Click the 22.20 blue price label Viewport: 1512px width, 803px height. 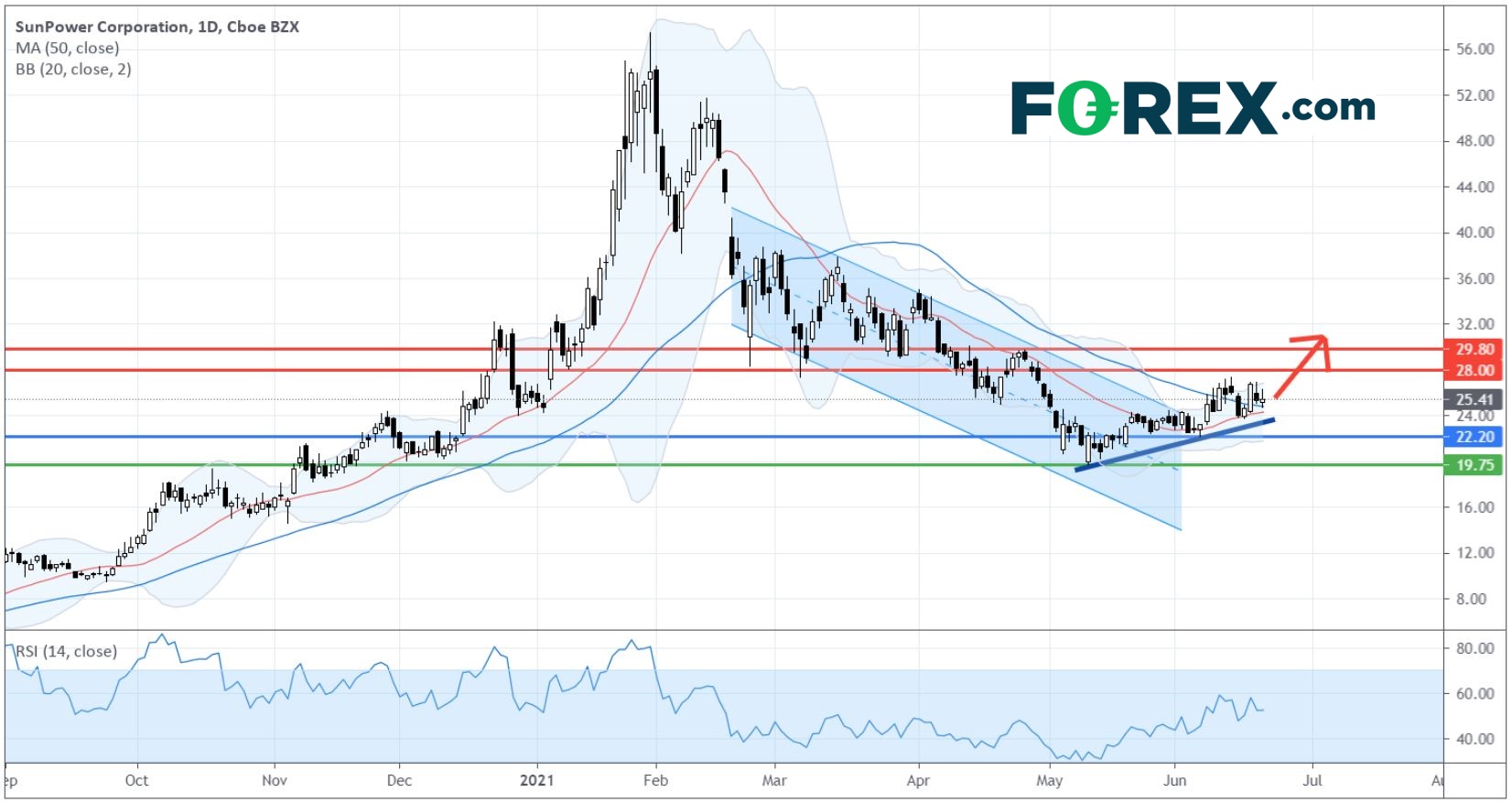click(1474, 437)
